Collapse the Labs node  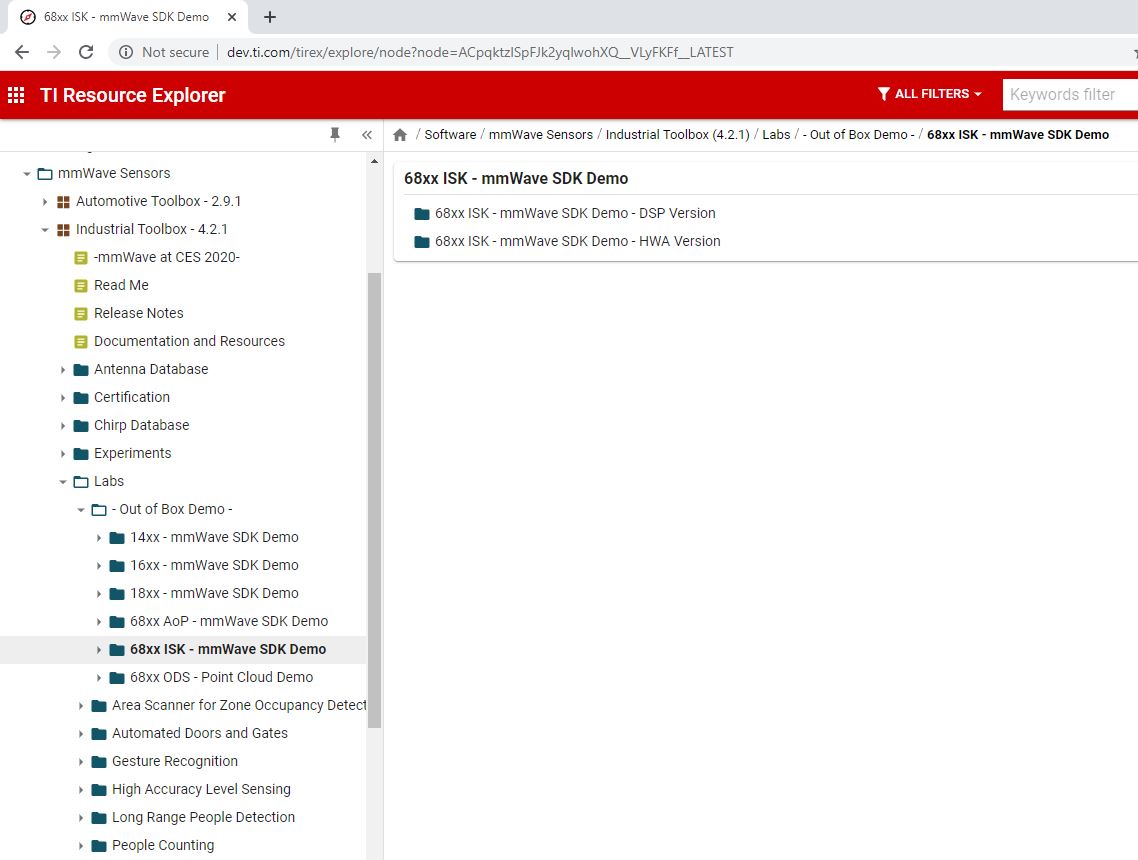click(63, 482)
